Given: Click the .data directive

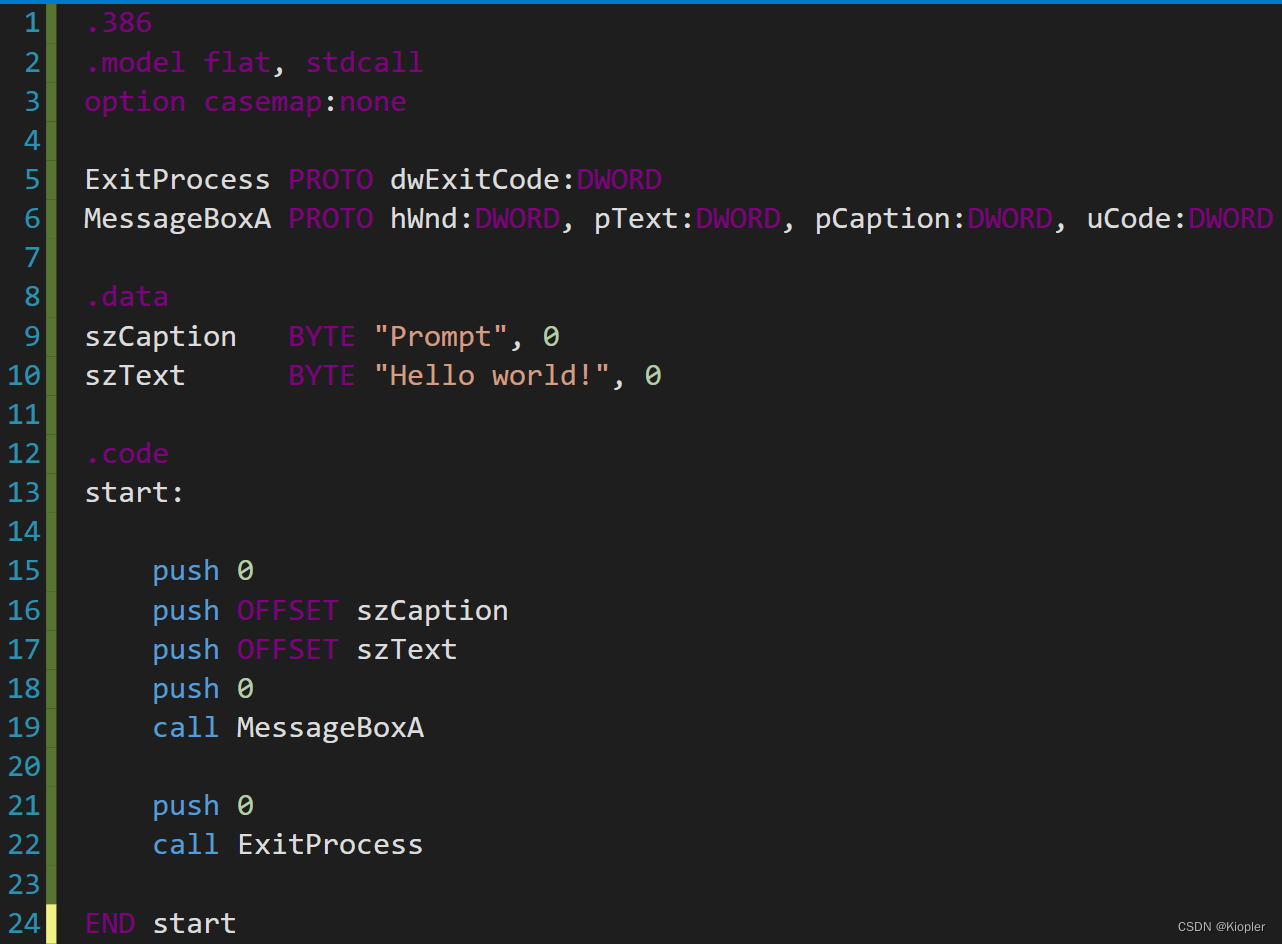Looking at the screenshot, I should point(126,297).
